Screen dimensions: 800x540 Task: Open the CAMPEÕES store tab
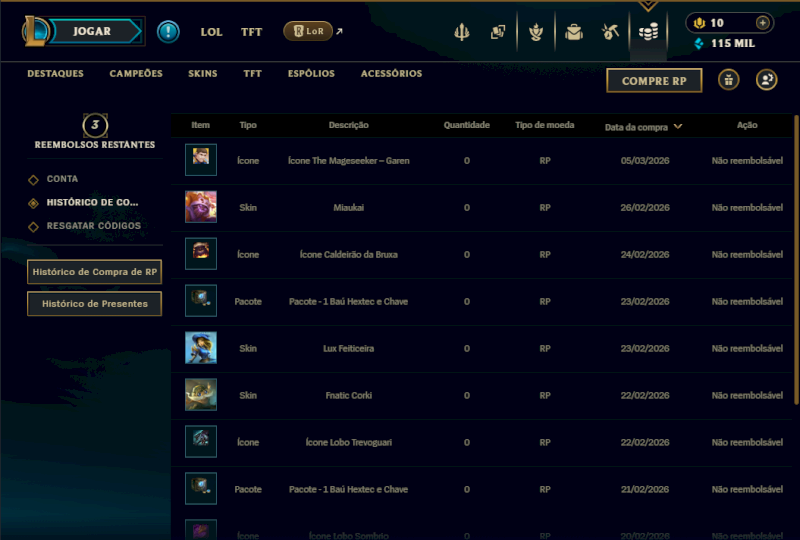(x=136, y=73)
